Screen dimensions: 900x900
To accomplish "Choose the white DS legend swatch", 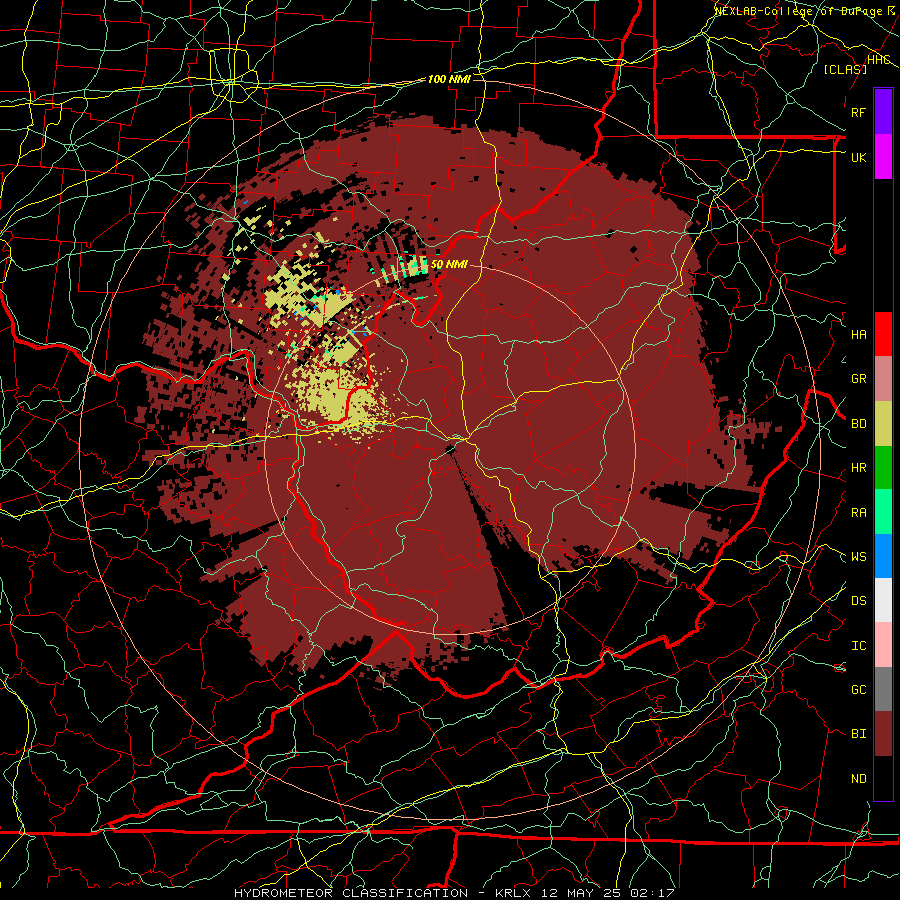I will (x=883, y=600).
